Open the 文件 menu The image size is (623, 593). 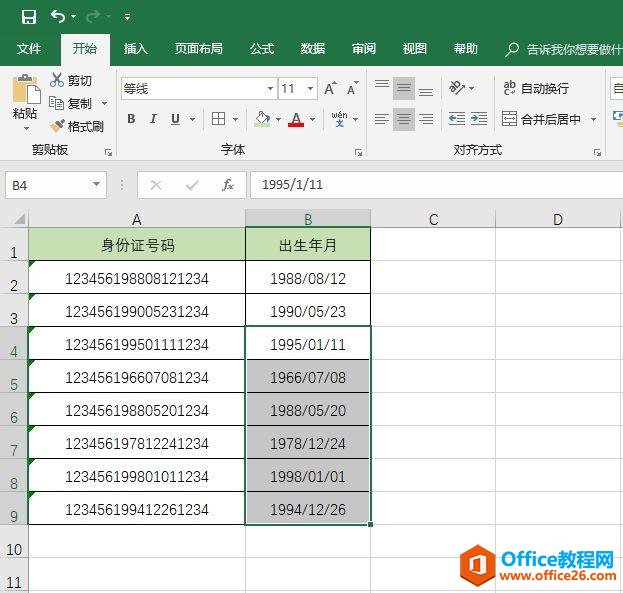29,48
